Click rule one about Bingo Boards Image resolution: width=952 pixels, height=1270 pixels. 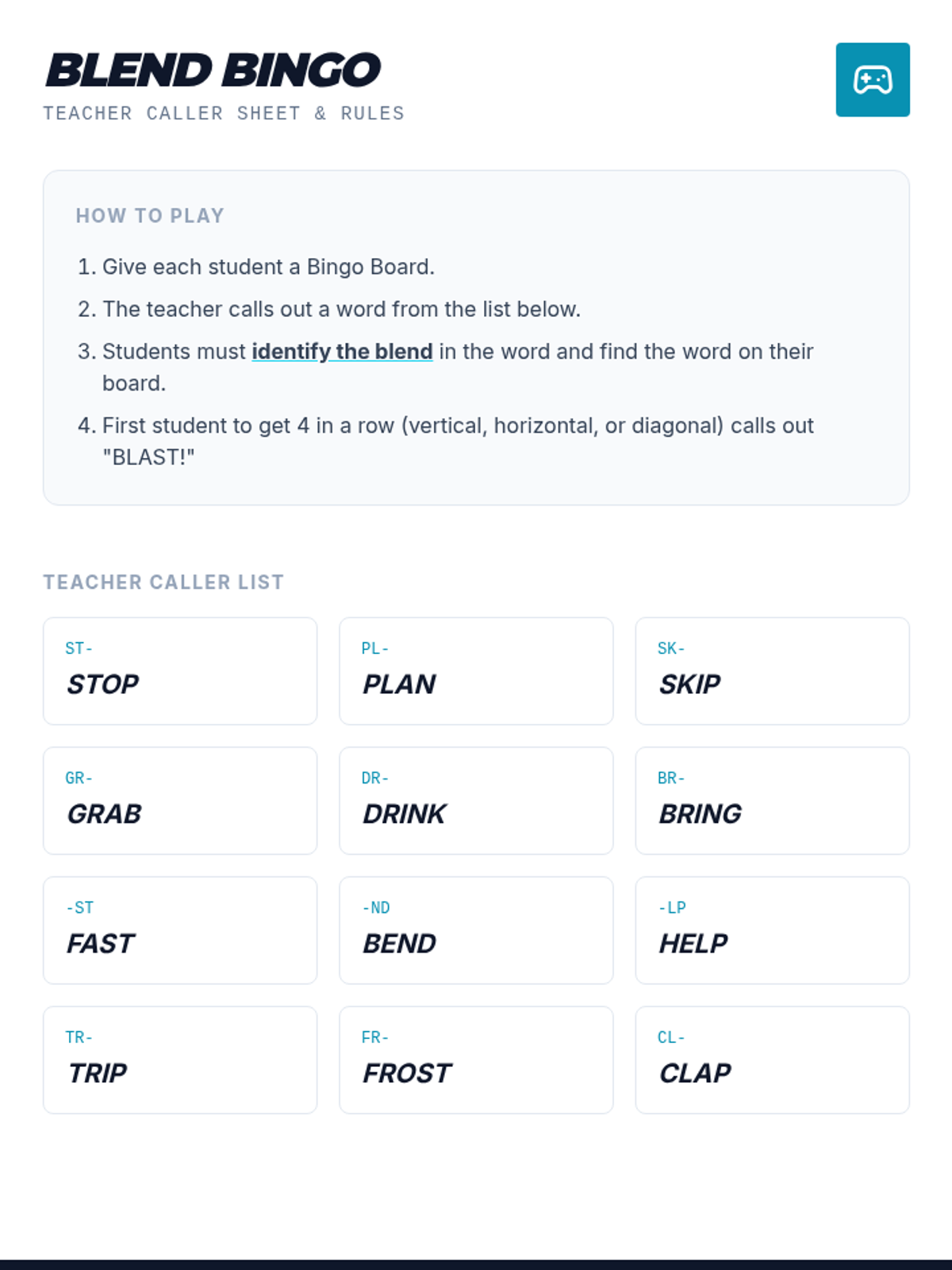(268, 267)
